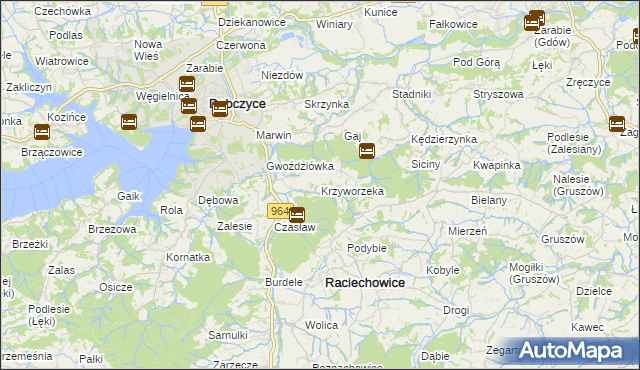Click the hotel icon below Zarabie label
Viewport: 640px width, 370px height.
187,84
